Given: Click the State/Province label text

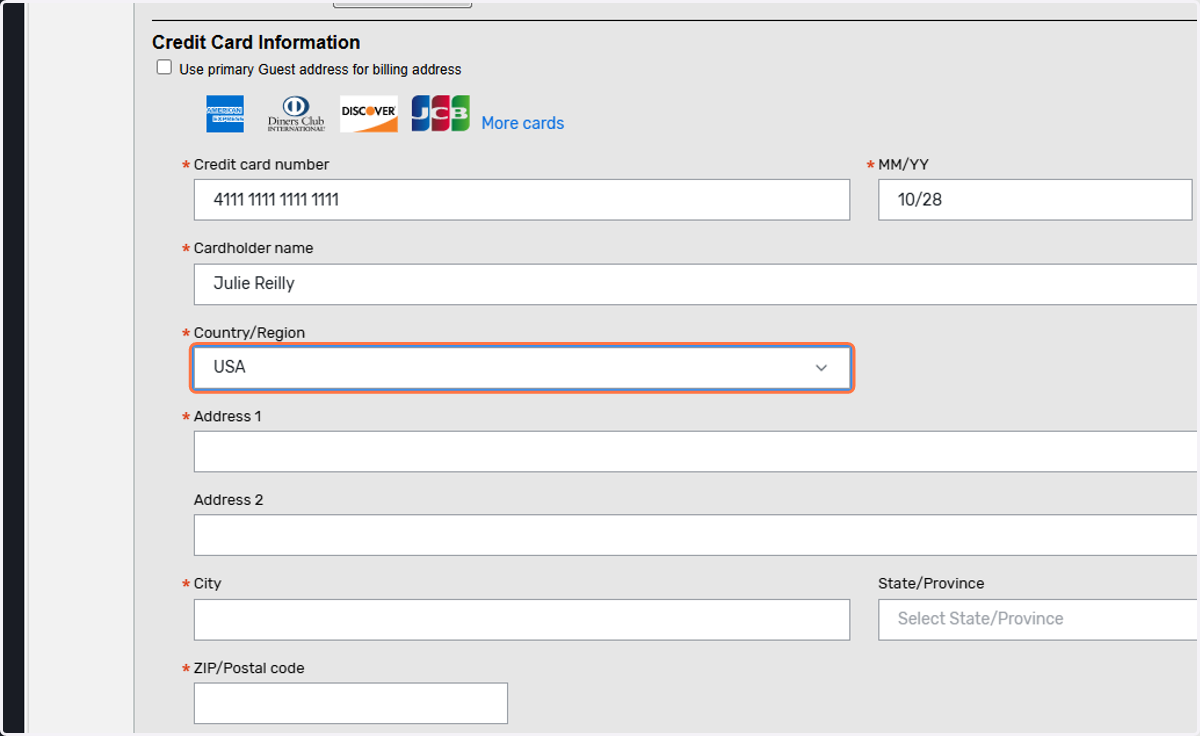Looking at the screenshot, I should (x=931, y=583).
